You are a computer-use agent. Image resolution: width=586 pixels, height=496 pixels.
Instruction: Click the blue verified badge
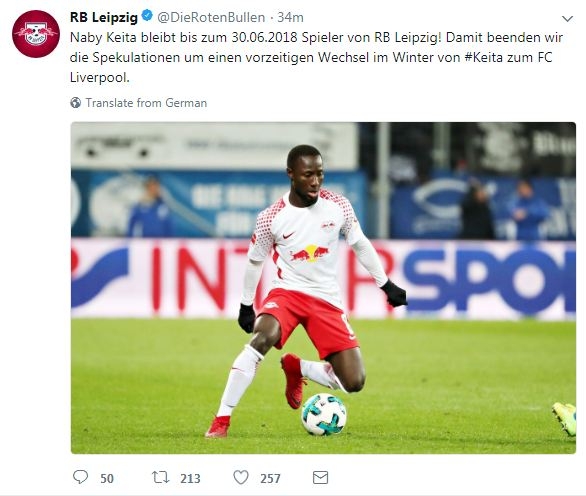tap(147, 16)
